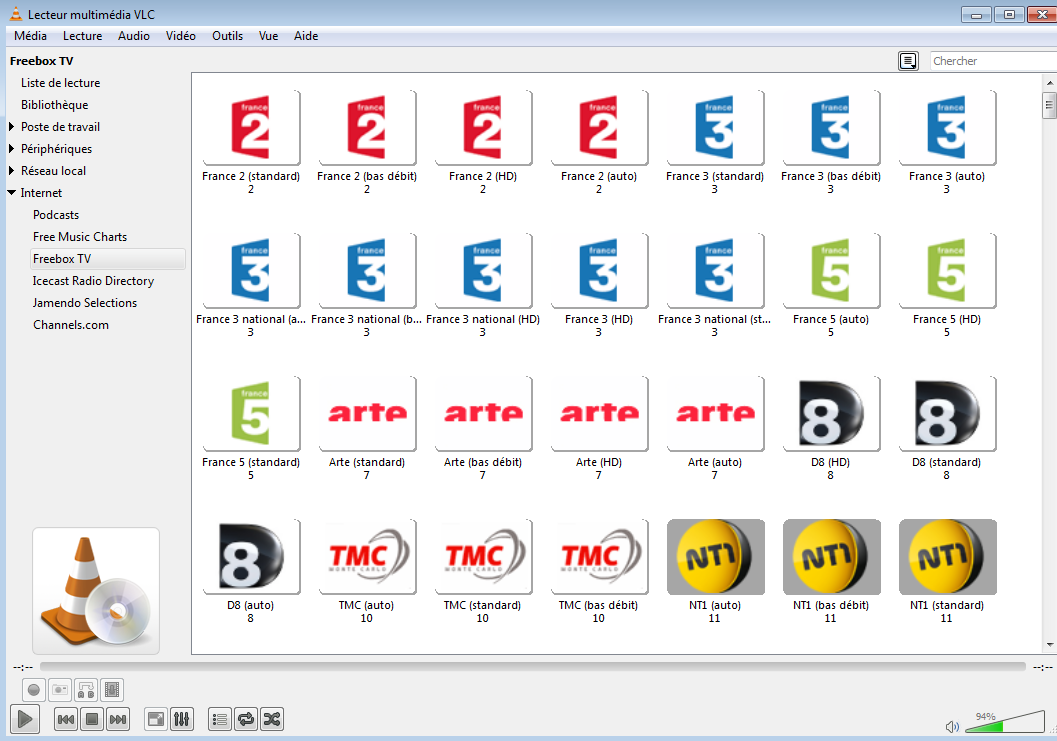This screenshot has height=741, width=1057.
Task: Toggle random shuffle playback
Action: pos(272,719)
